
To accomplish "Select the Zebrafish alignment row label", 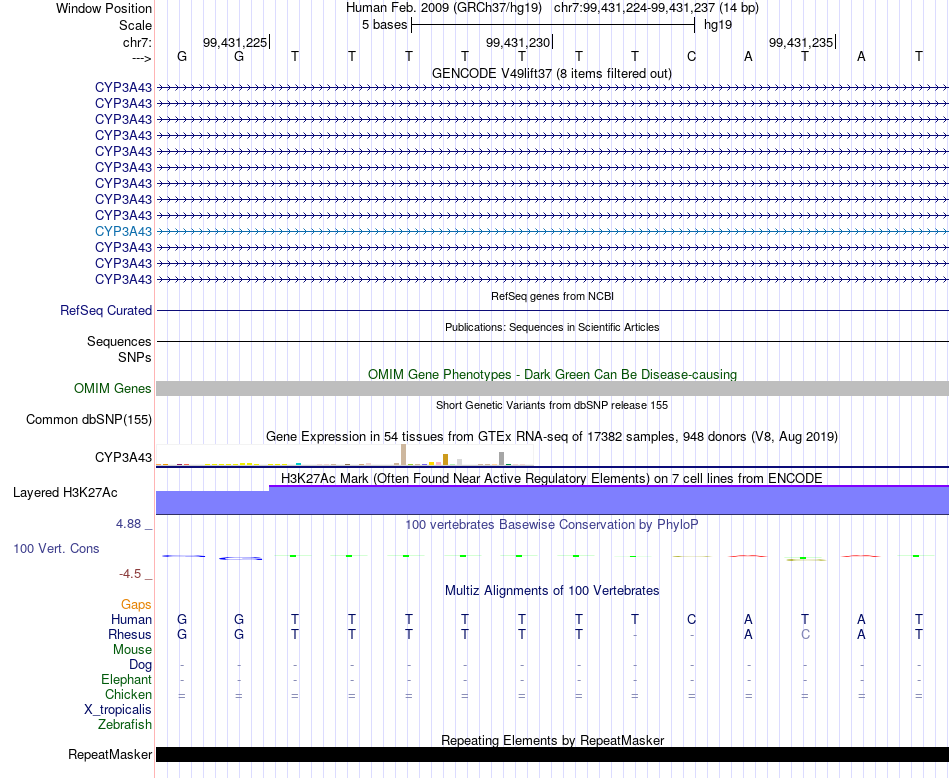I will 125,724.
